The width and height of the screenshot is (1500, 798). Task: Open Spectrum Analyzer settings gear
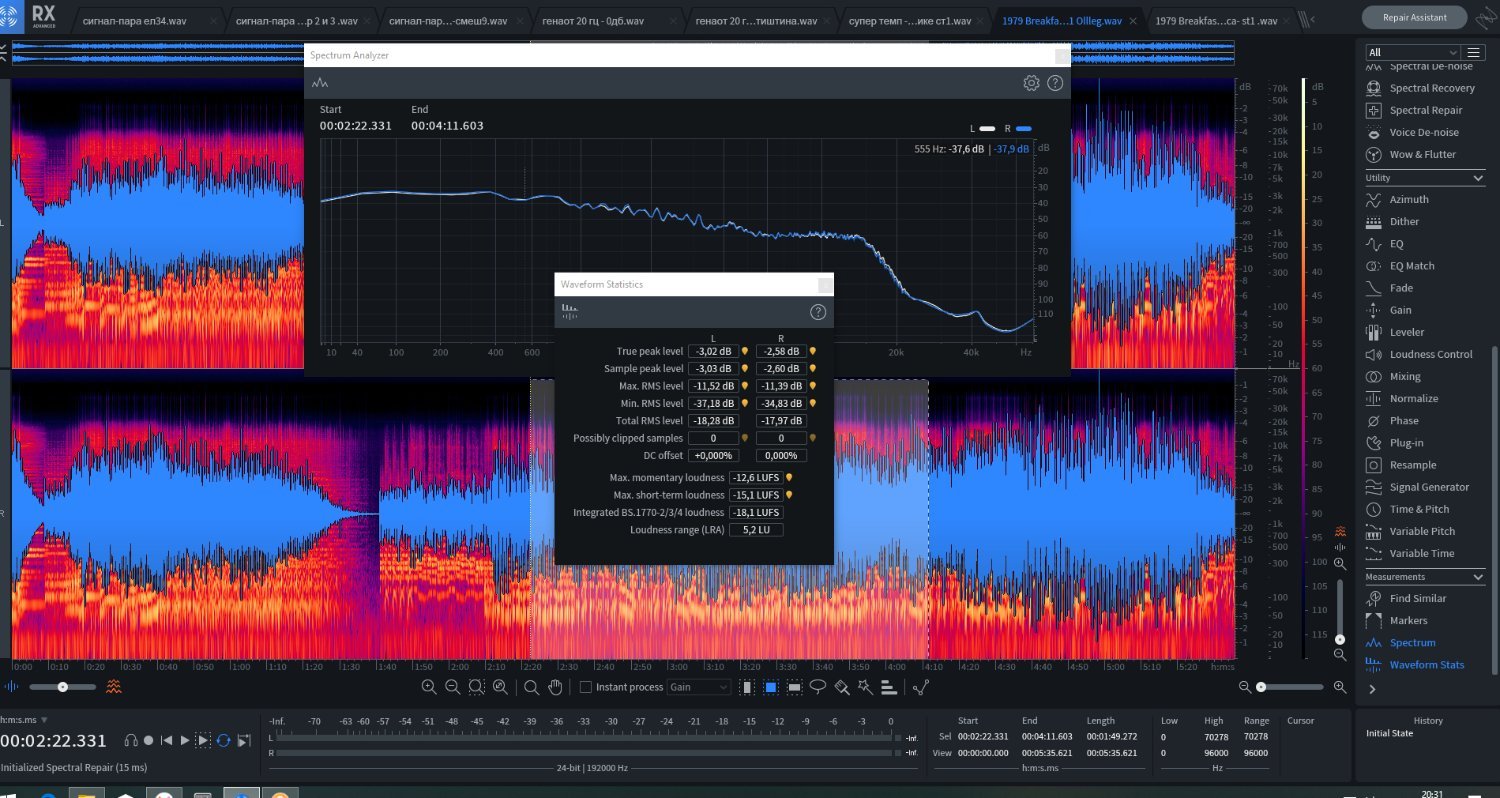pyautogui.click(x=1031, y=83)
